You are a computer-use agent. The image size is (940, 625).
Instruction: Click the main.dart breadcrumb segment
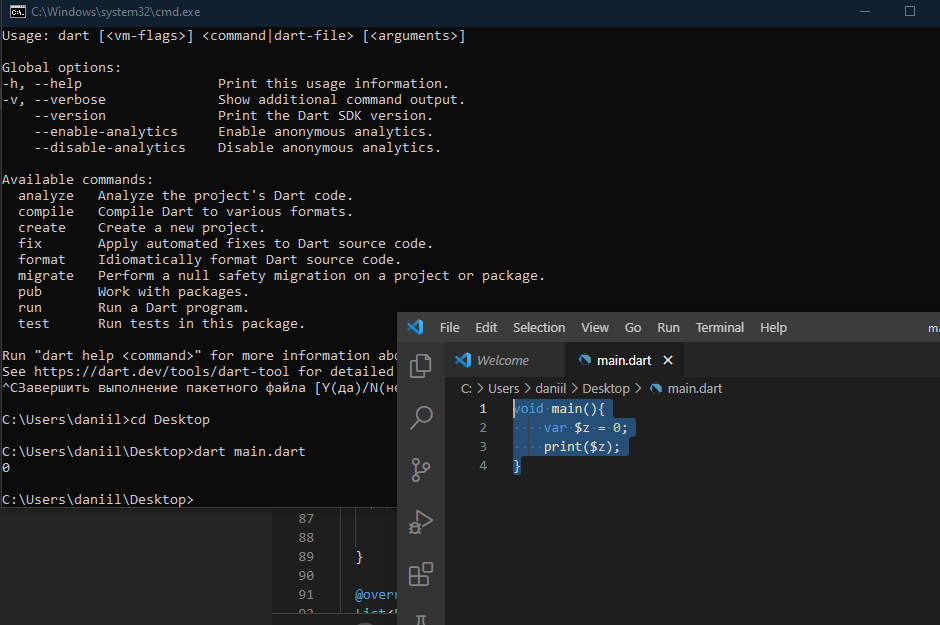pyautogui.click(x=694, y=388)
